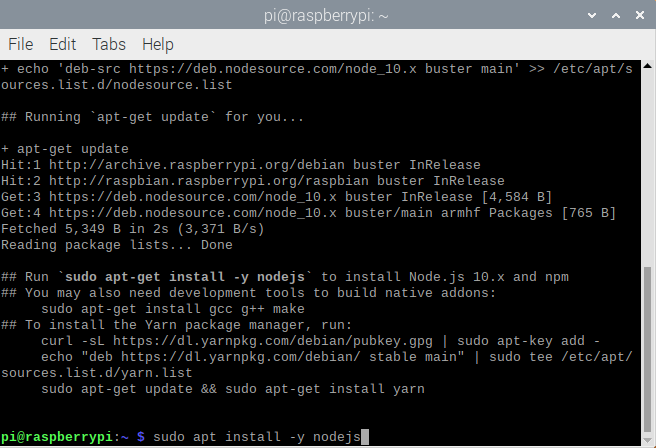This screenshot has height=448, width=656.
Task: Click the '+ apt-get update' line
Action: point(65,149)
